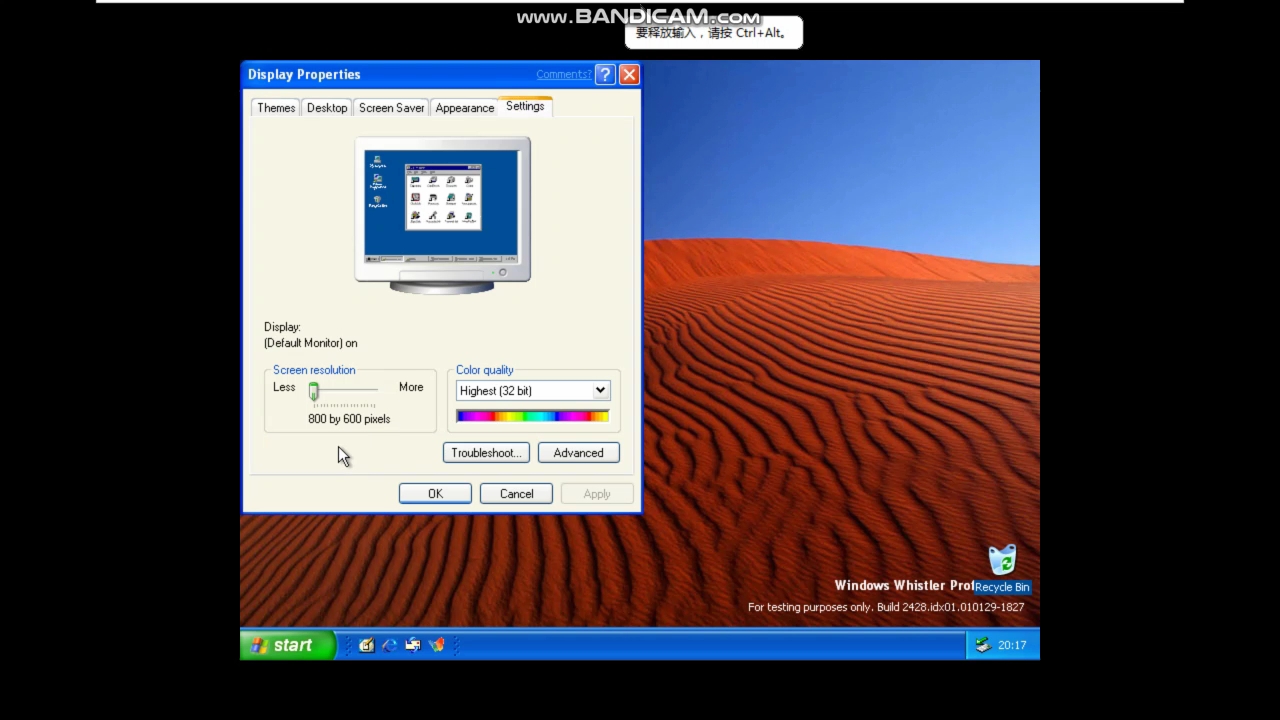Open the Screen Saver tab
This screenshot has width=1280, height=720.
point(391,108)
